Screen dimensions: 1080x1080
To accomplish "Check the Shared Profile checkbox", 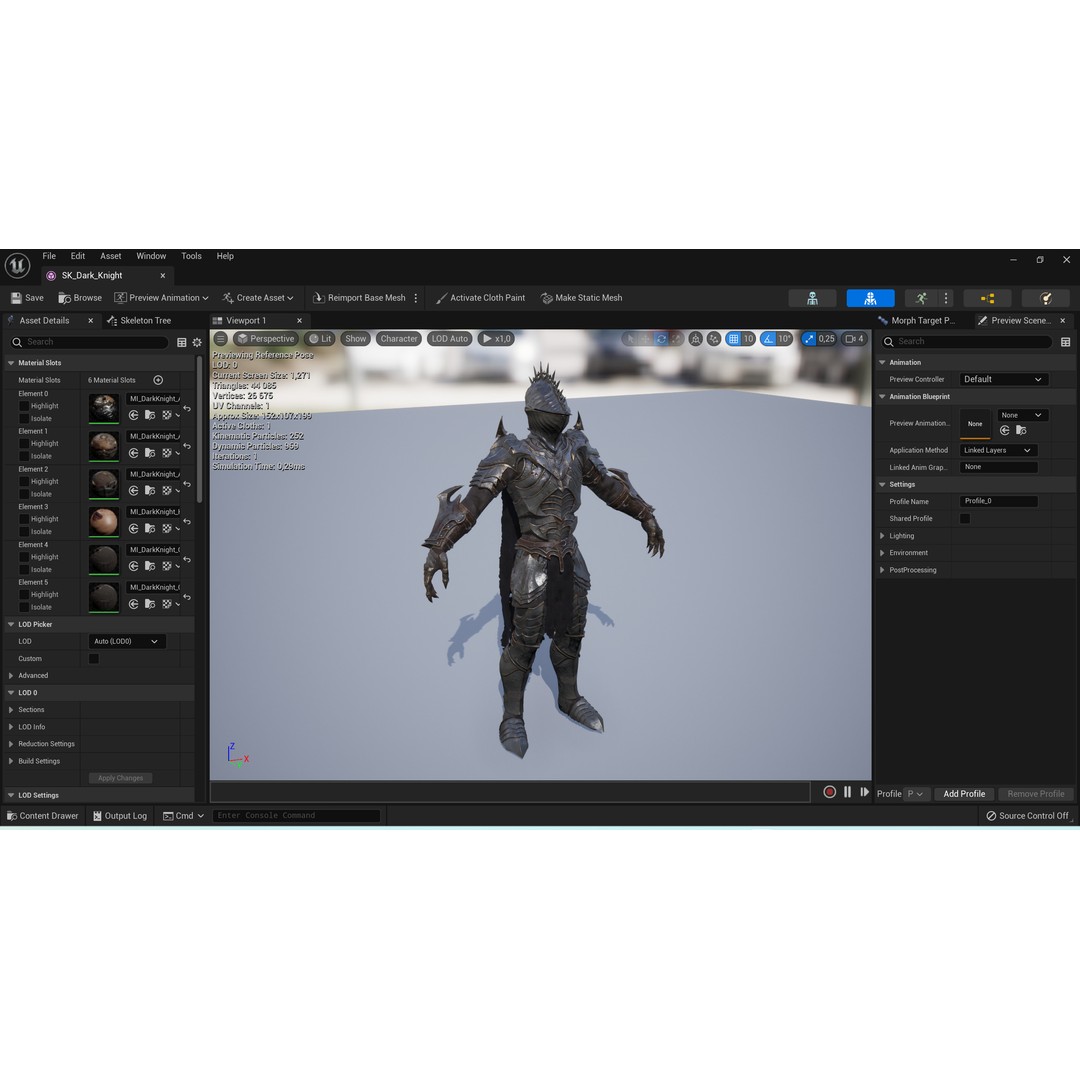I will 965,519.
